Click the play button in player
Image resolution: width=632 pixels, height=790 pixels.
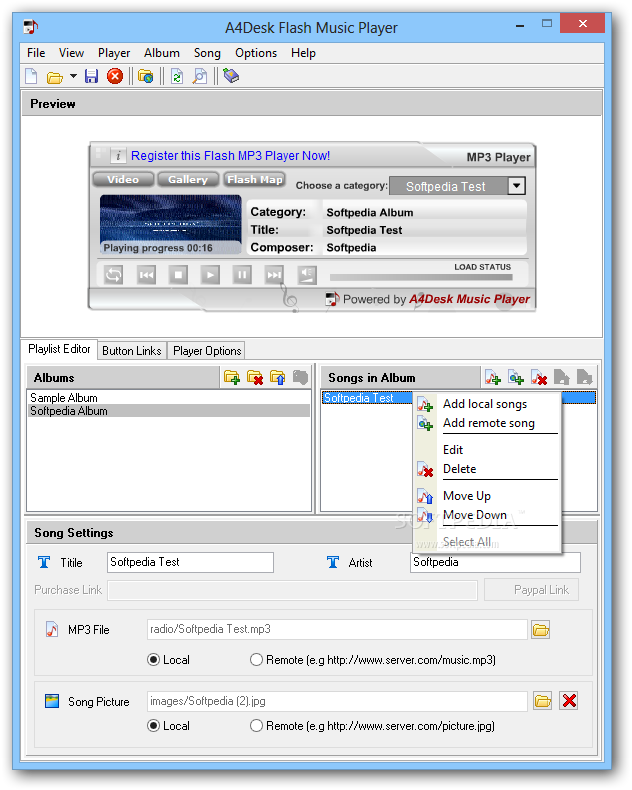pyautogui.click(x=210, y=275)
